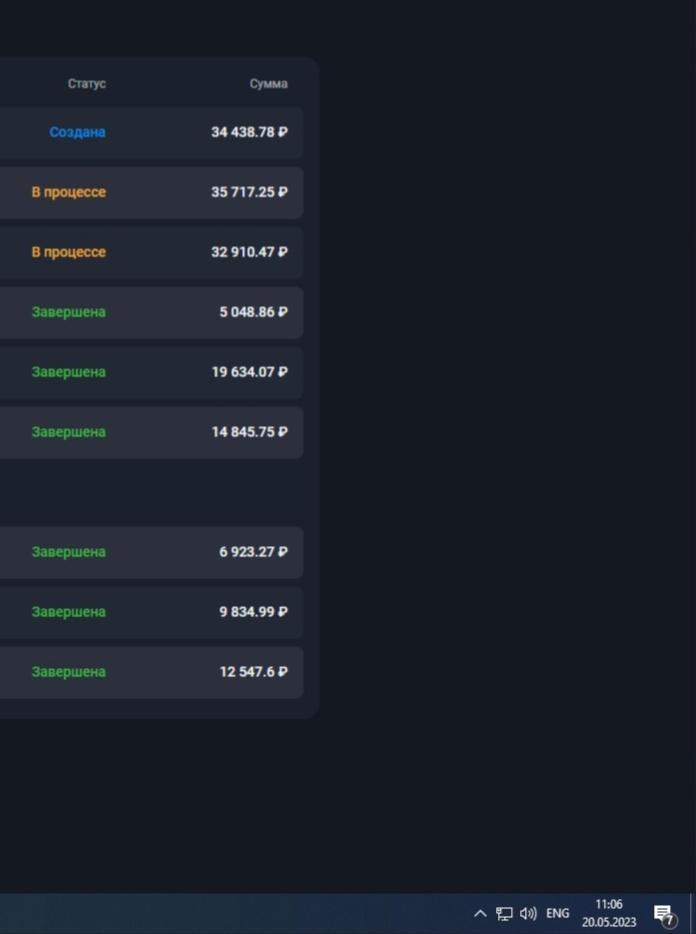Switch sorting by the 'Статус' column header
696x934 pixels.
(x=87, y=84)
